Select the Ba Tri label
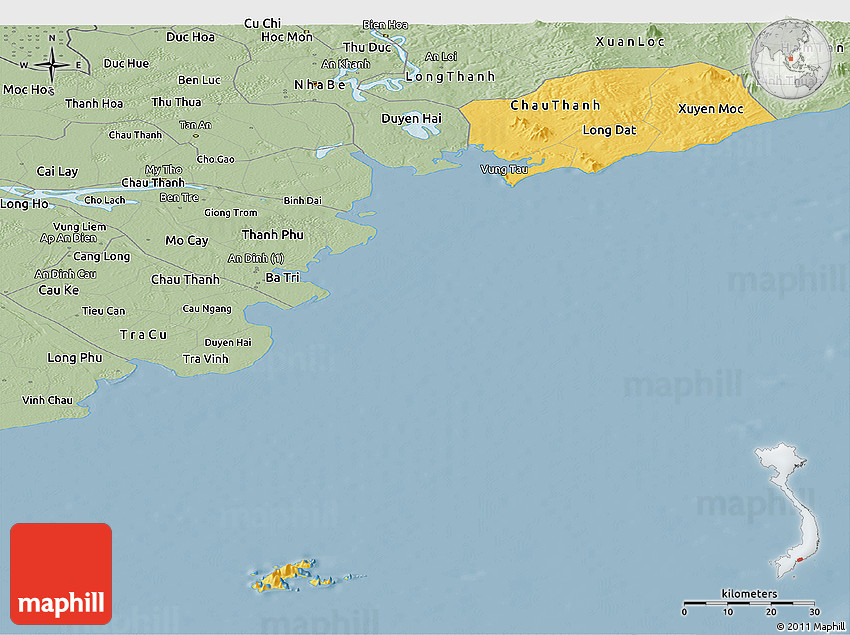The height and width of the screenshot is (635, 850). pyautogui.click(x=282, y=277)
